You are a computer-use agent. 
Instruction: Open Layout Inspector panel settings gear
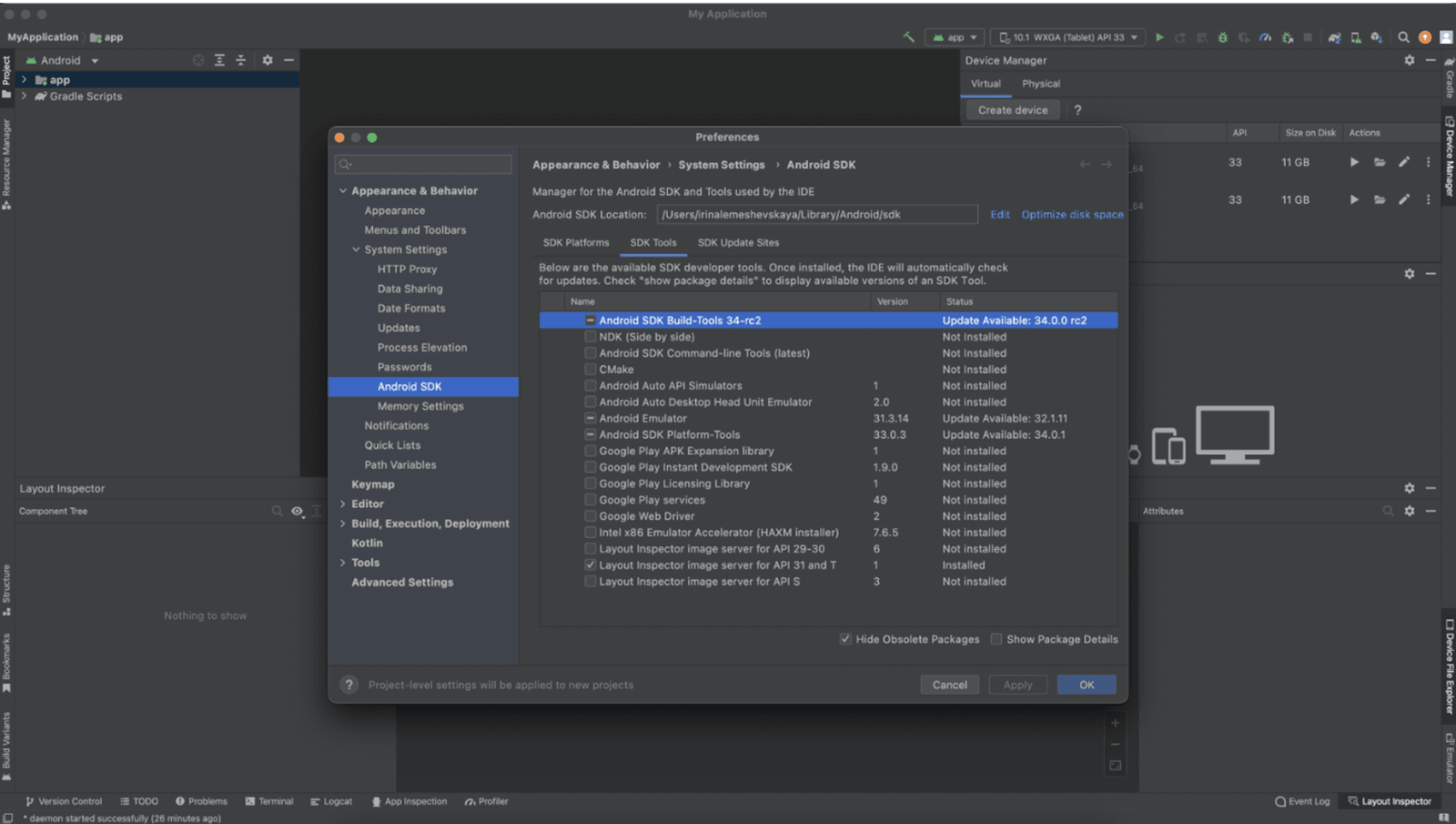coord(1410,488)
